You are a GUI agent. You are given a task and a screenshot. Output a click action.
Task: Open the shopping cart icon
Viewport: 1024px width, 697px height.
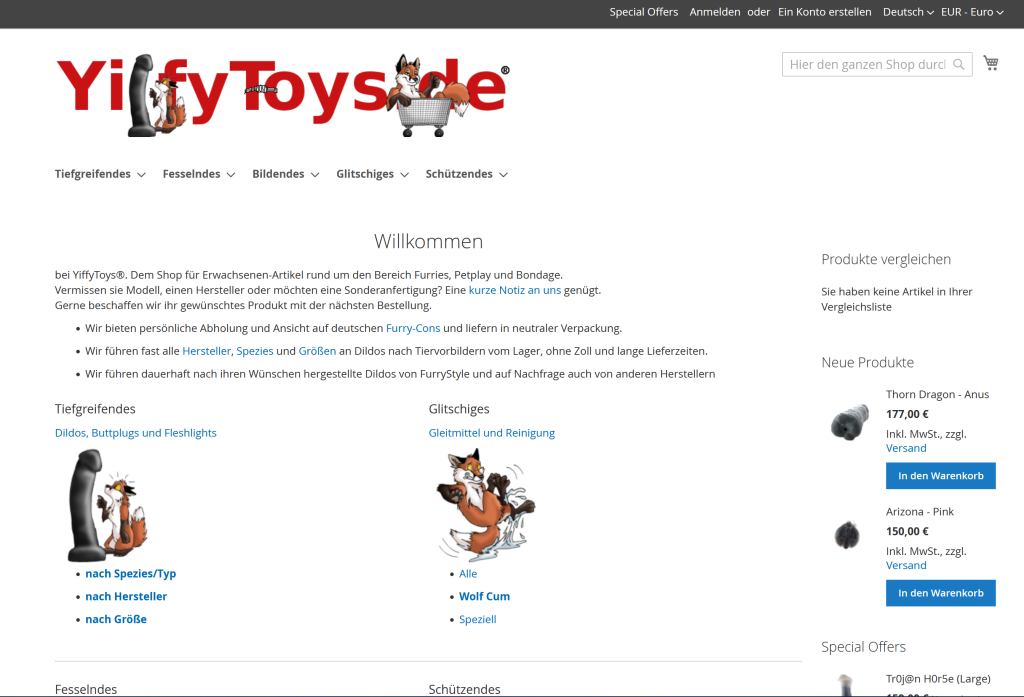pyautogui.click(x=991, y=63)
